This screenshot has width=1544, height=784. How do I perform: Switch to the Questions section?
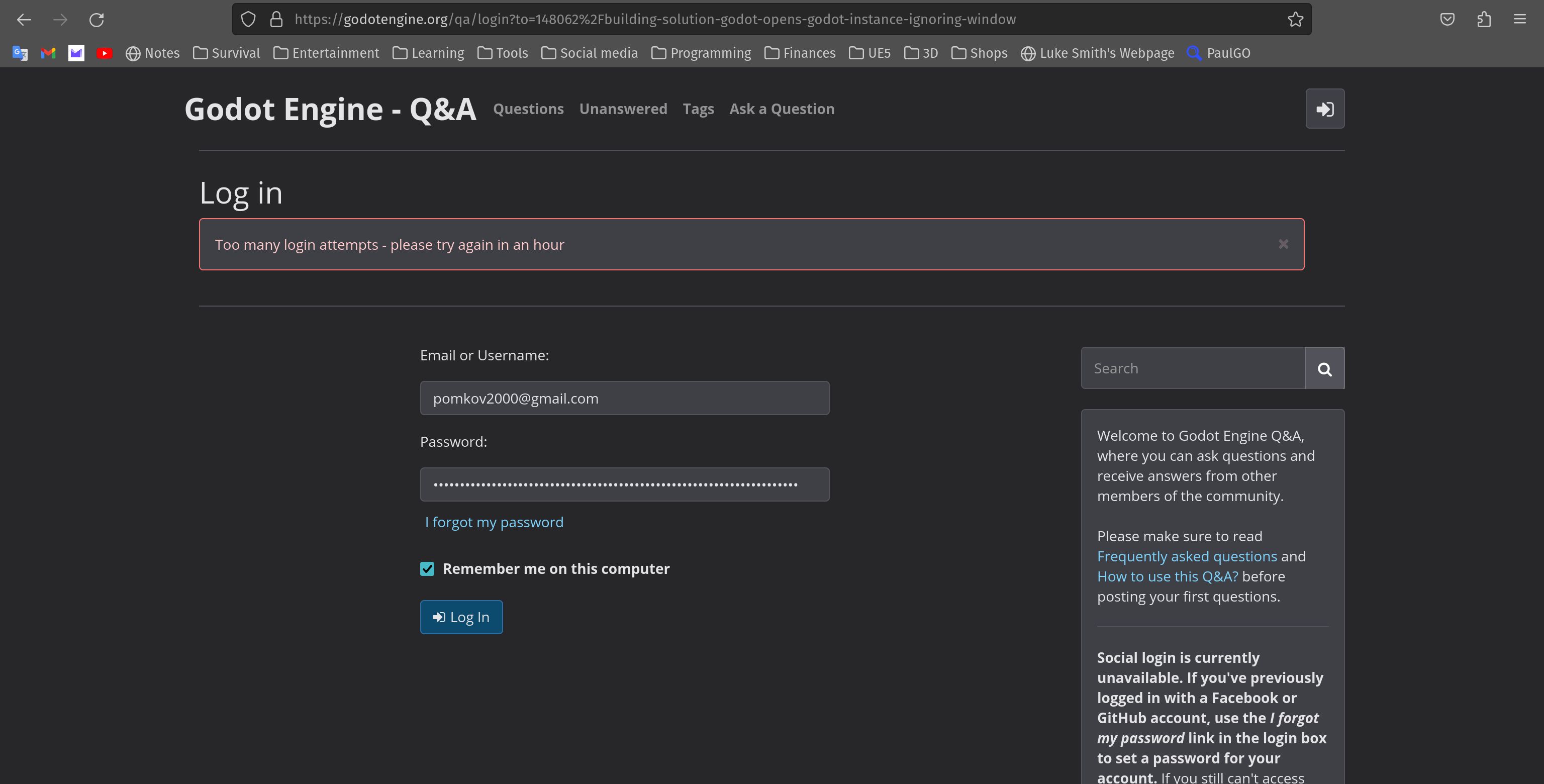528,109
